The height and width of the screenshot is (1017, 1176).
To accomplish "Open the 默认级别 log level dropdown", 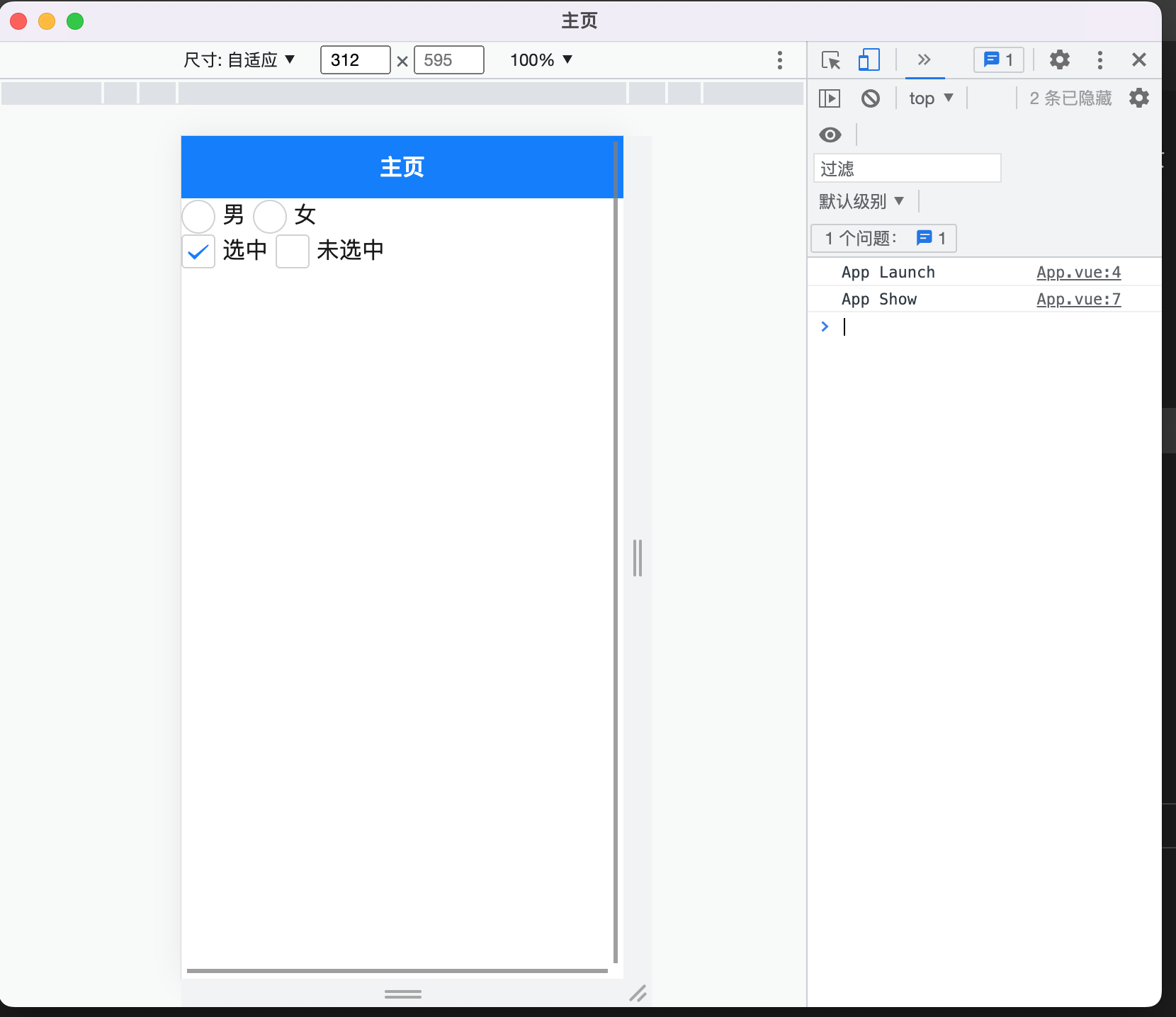I will point(861,201).
